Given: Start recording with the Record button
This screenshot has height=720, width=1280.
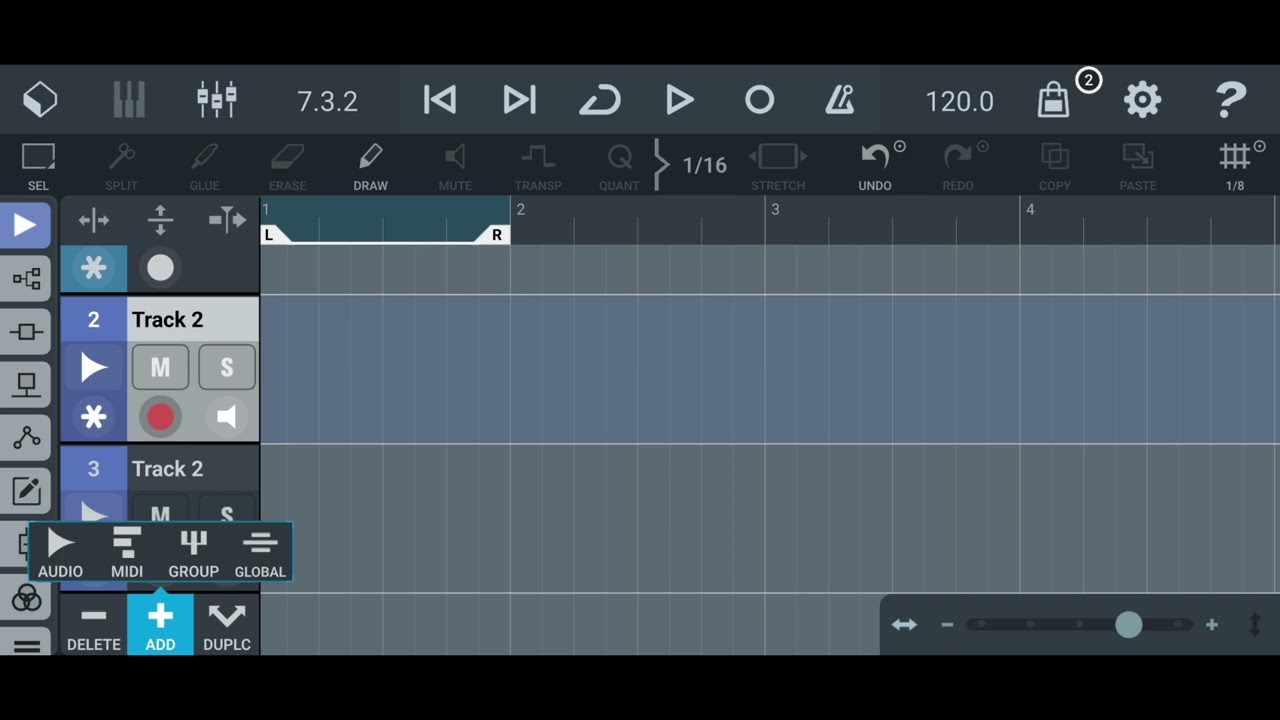Looking at the screenshot, I should (759, 100).
